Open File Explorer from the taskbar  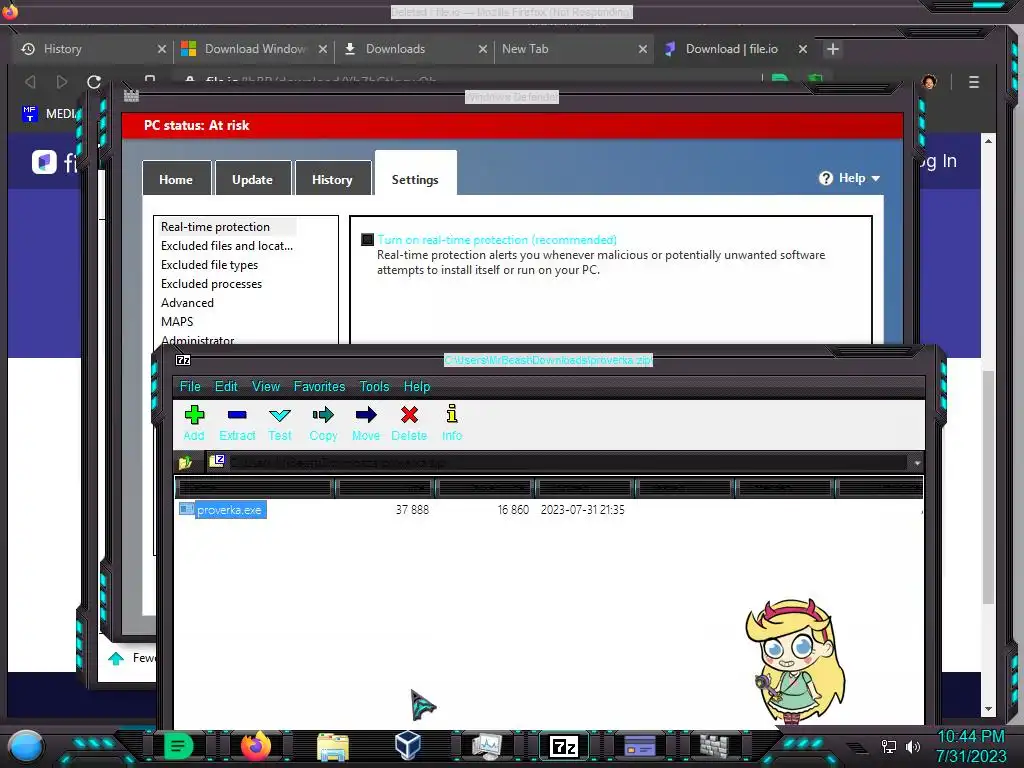click(333, 747)
